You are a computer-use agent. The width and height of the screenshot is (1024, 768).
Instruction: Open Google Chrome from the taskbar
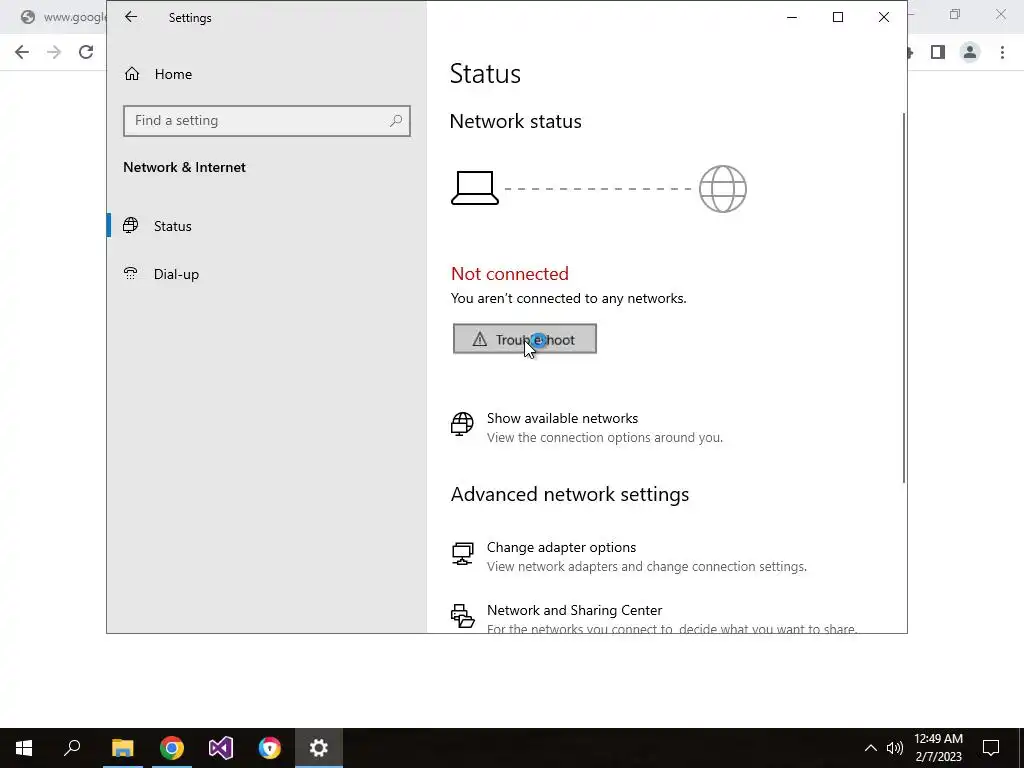point(172,748)
